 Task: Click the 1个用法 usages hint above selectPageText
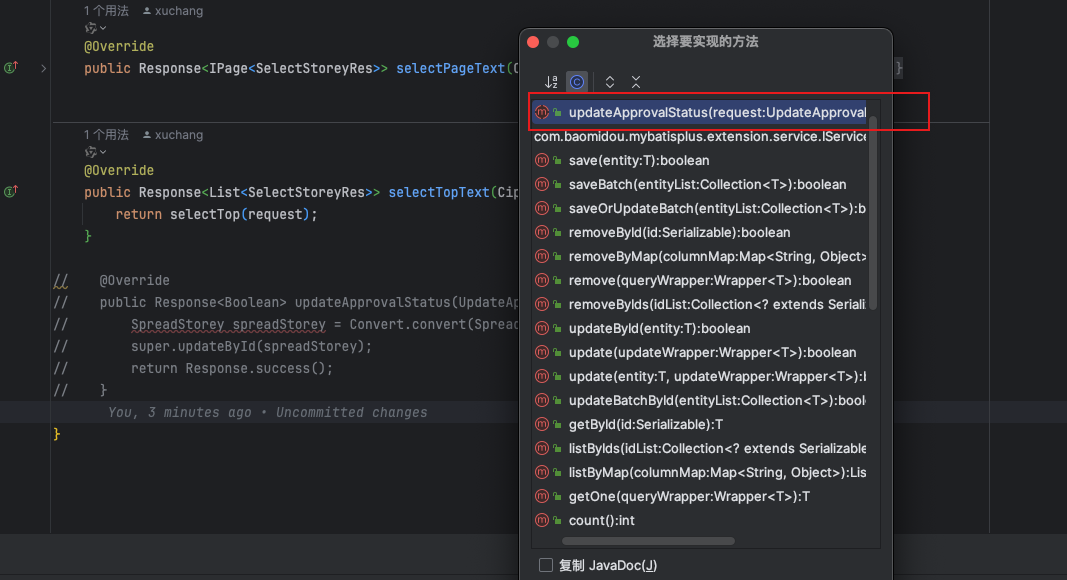tap(106, 11)
